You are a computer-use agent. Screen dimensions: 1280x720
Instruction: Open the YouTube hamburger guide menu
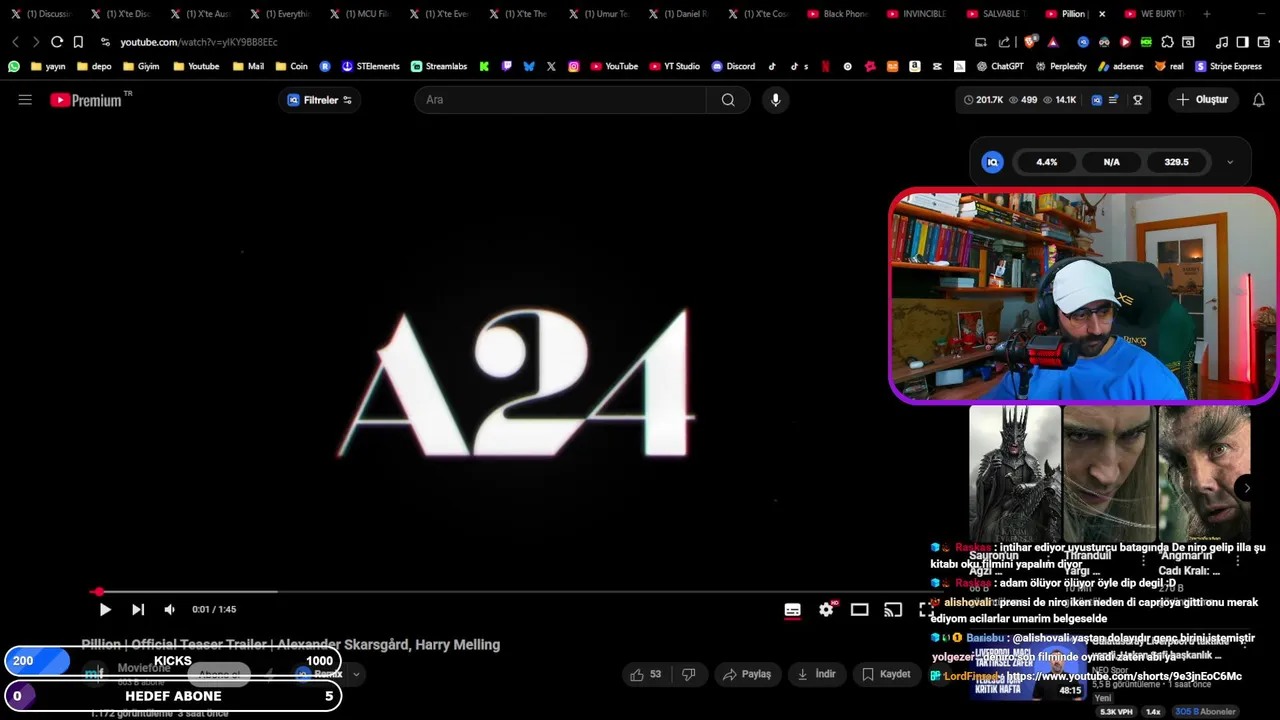[25, 100]
